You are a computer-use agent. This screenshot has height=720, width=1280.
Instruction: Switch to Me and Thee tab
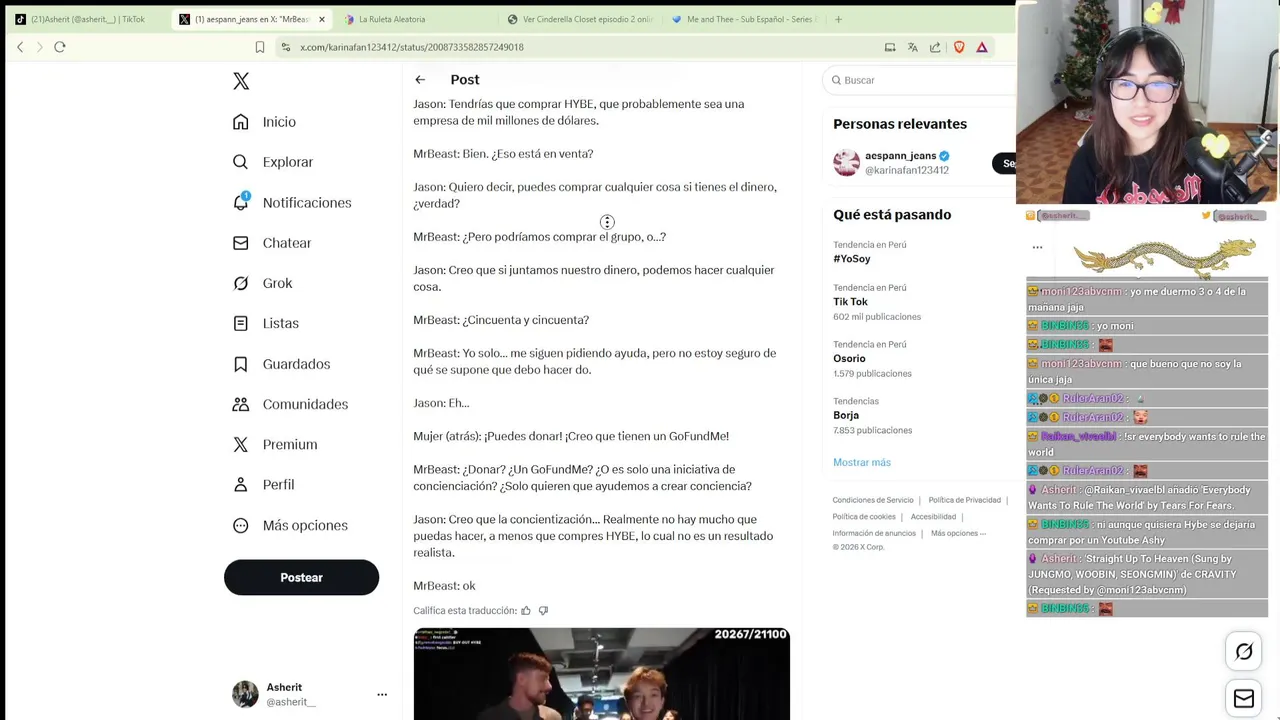744,19
